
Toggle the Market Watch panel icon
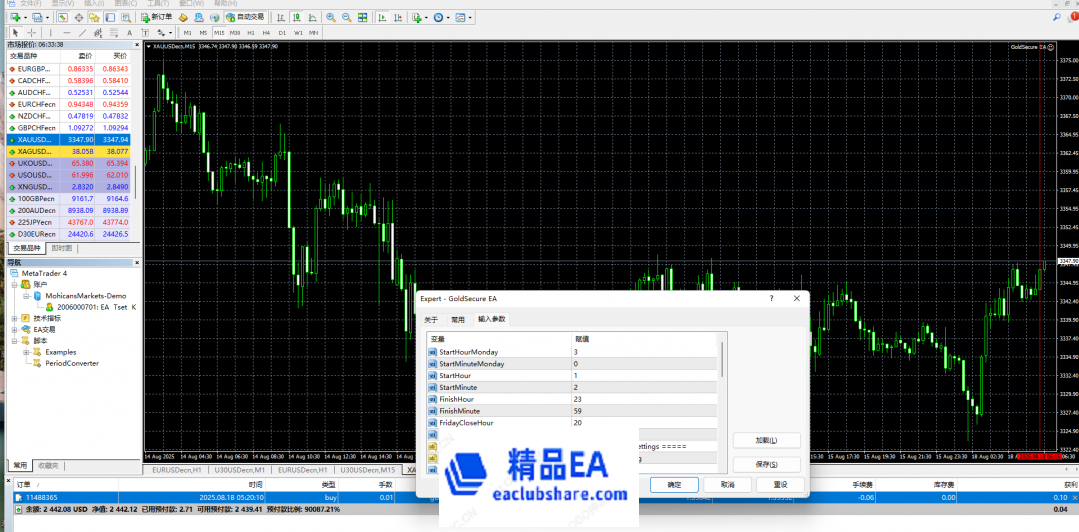[63, 17]
